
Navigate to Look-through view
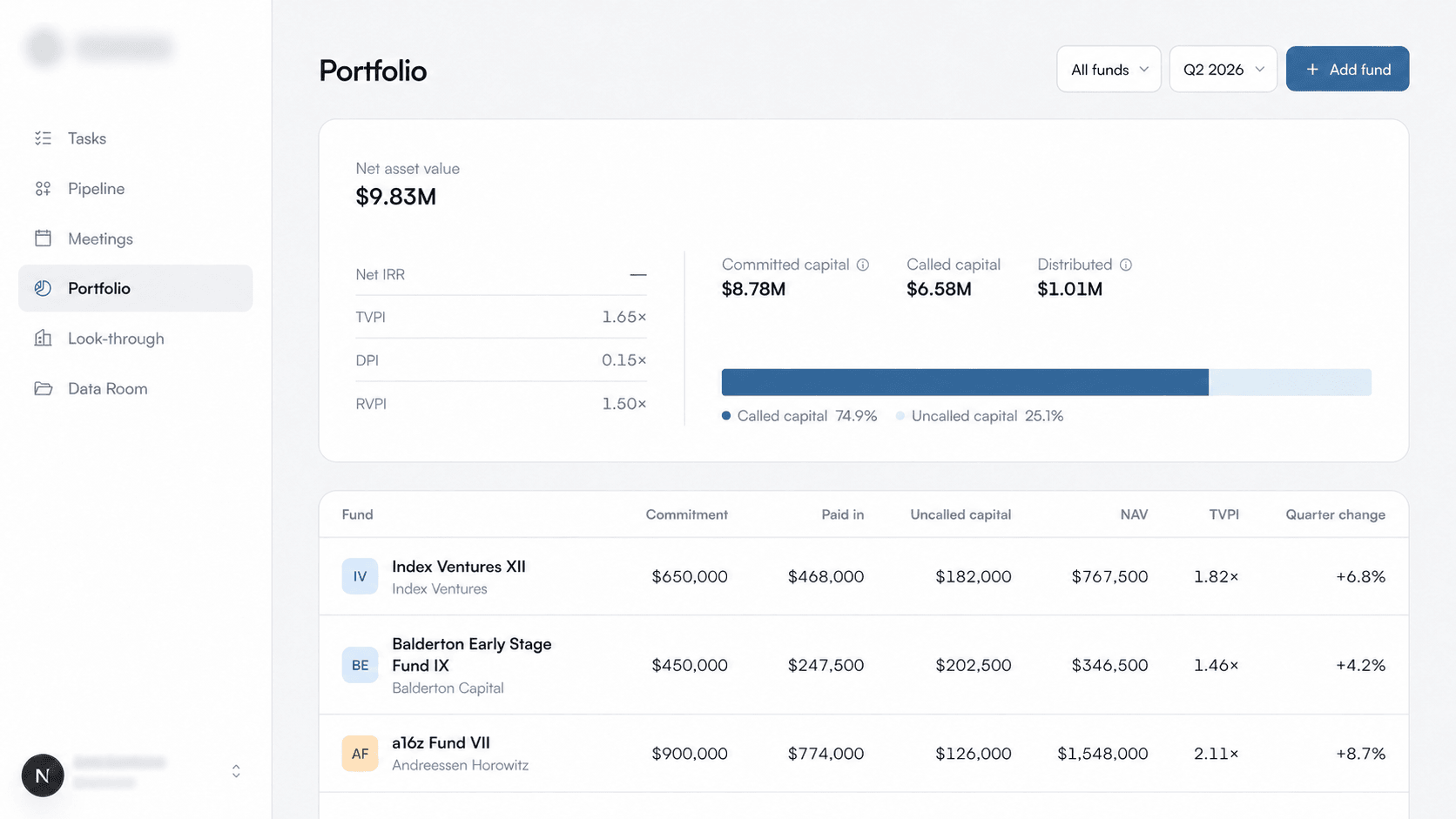coord(136,339)
